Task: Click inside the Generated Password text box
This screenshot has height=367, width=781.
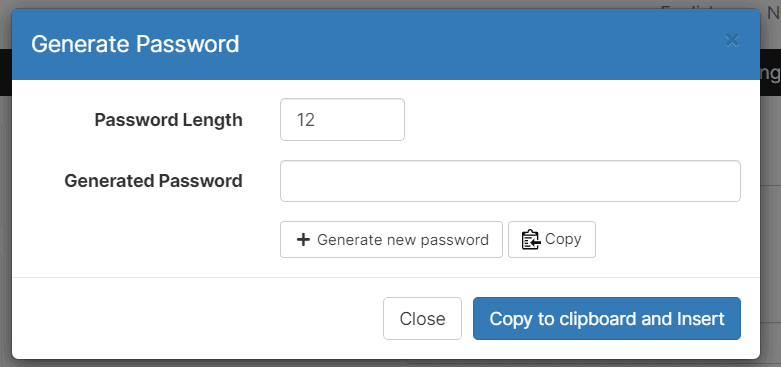Action: [x=510, y=181]
